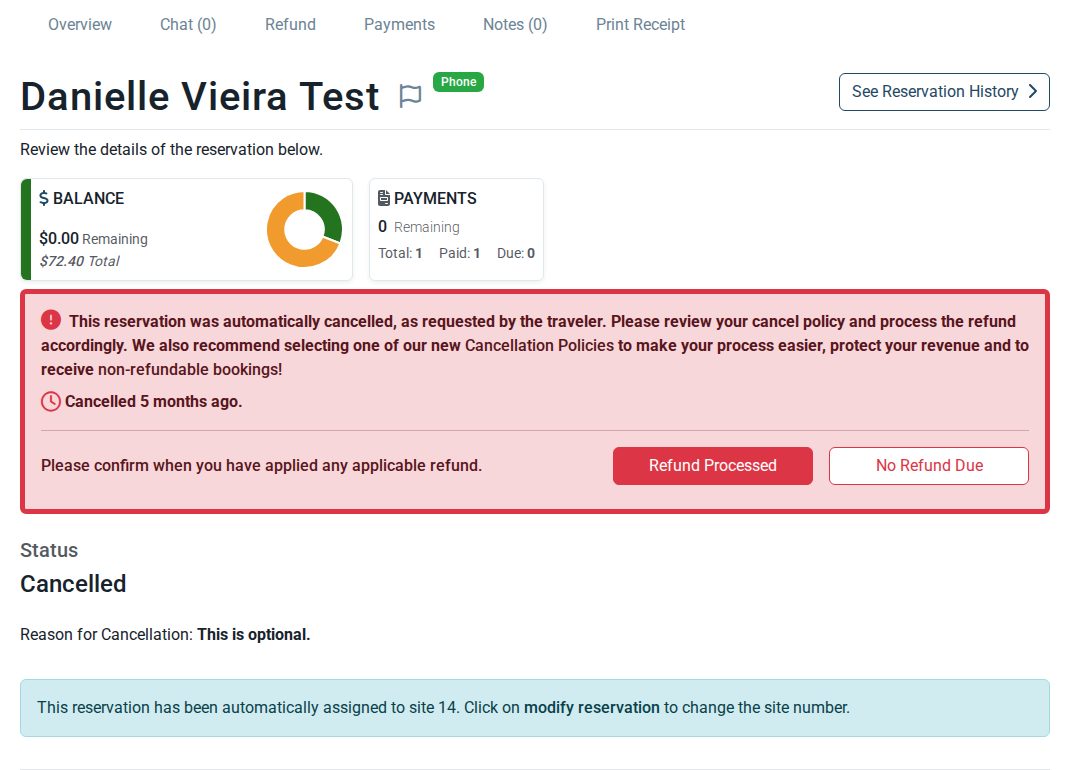This screenshot has height=770, width=1070.
Task: Open the Notes (0) tab
Action: (515, 25)
